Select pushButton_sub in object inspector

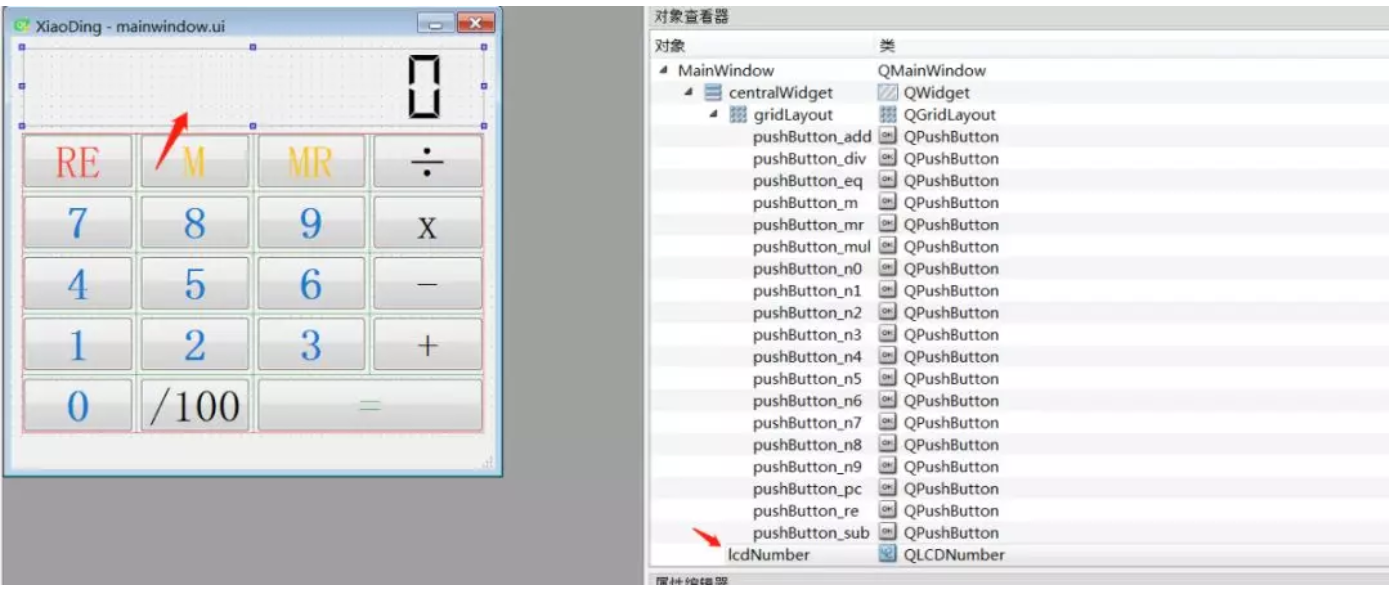click(811, 532)
